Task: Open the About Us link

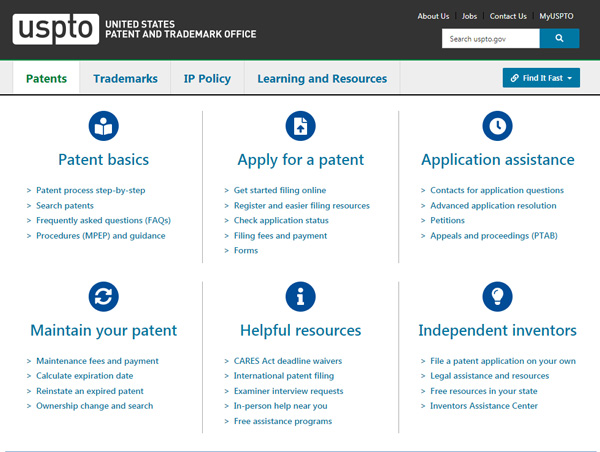Action: coord(433,16)
